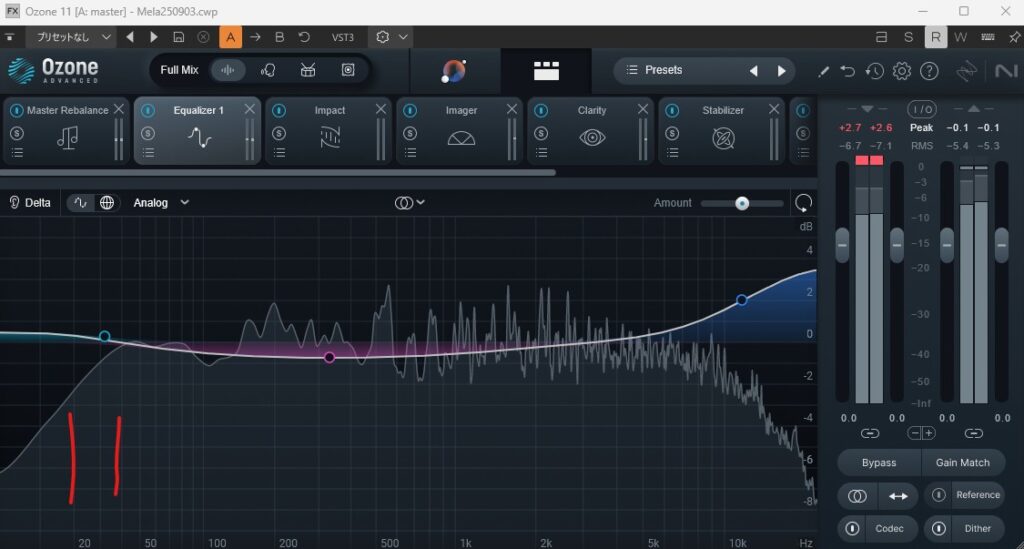Image resolution: width=1024 pixels, height=549 pixels.
Task: Toggle the host R (read automation) button
Action: [x=935, y=37]
